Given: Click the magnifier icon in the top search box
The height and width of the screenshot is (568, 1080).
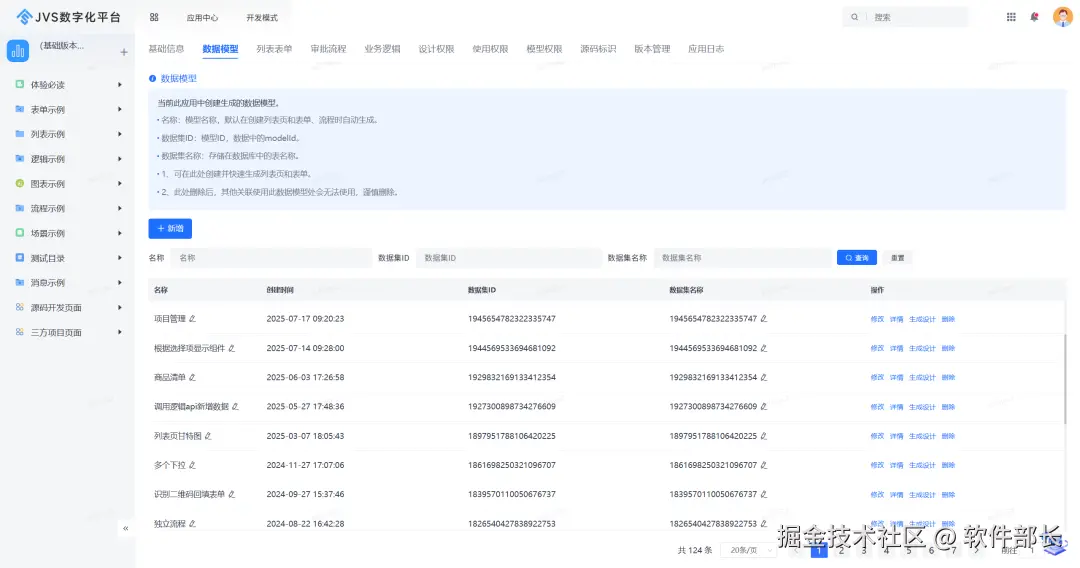Looking at the screenshot, I should [x=855, y=17].
